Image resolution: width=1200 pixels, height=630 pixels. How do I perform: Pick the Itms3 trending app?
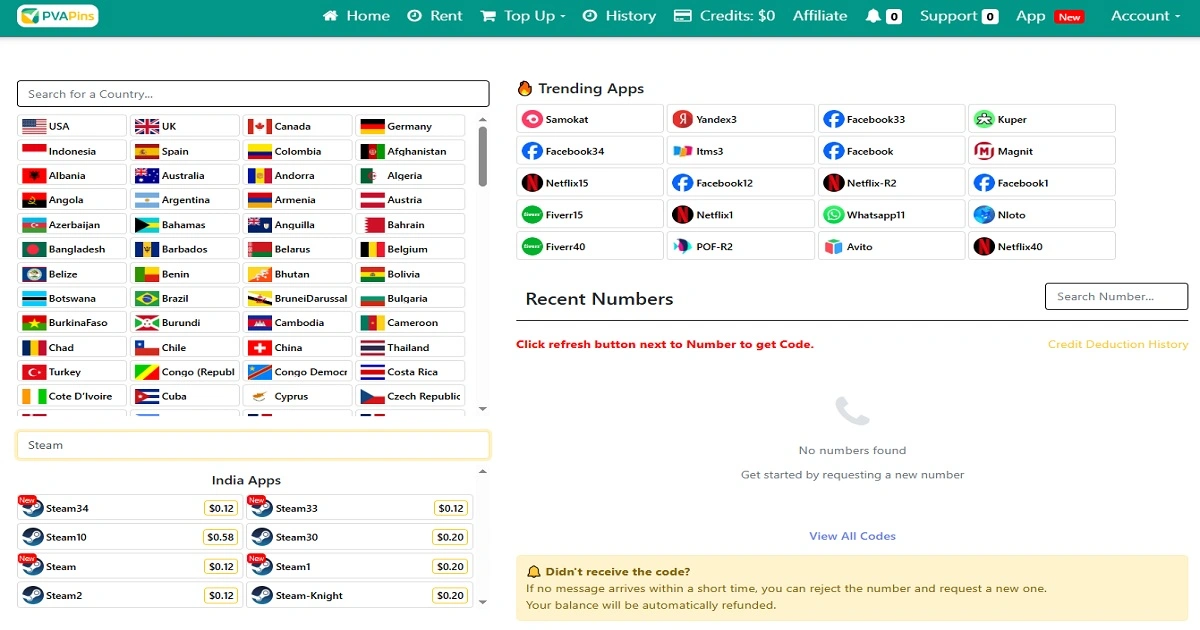click(x=740, y=151)
